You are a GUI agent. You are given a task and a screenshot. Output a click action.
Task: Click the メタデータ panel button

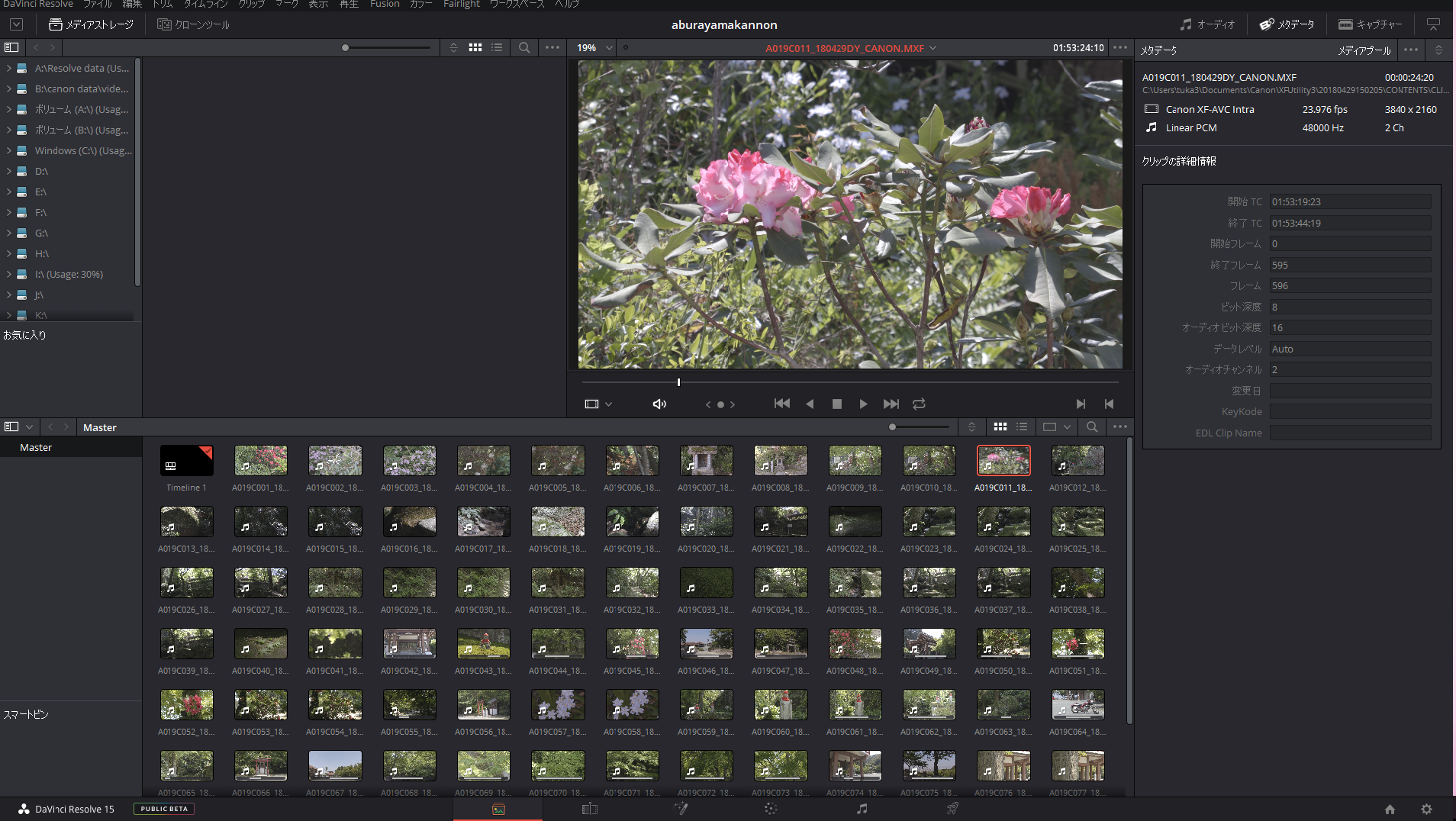point(1287,24)
